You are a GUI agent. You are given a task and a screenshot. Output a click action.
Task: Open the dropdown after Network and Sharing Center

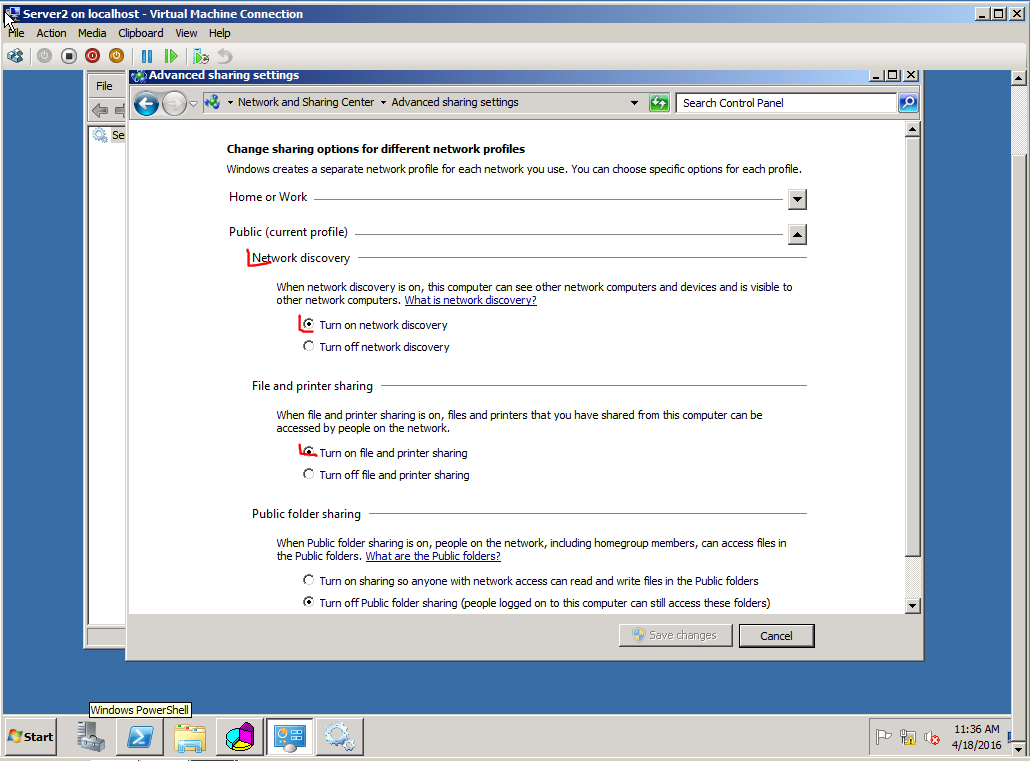click(x=383, y=103)
